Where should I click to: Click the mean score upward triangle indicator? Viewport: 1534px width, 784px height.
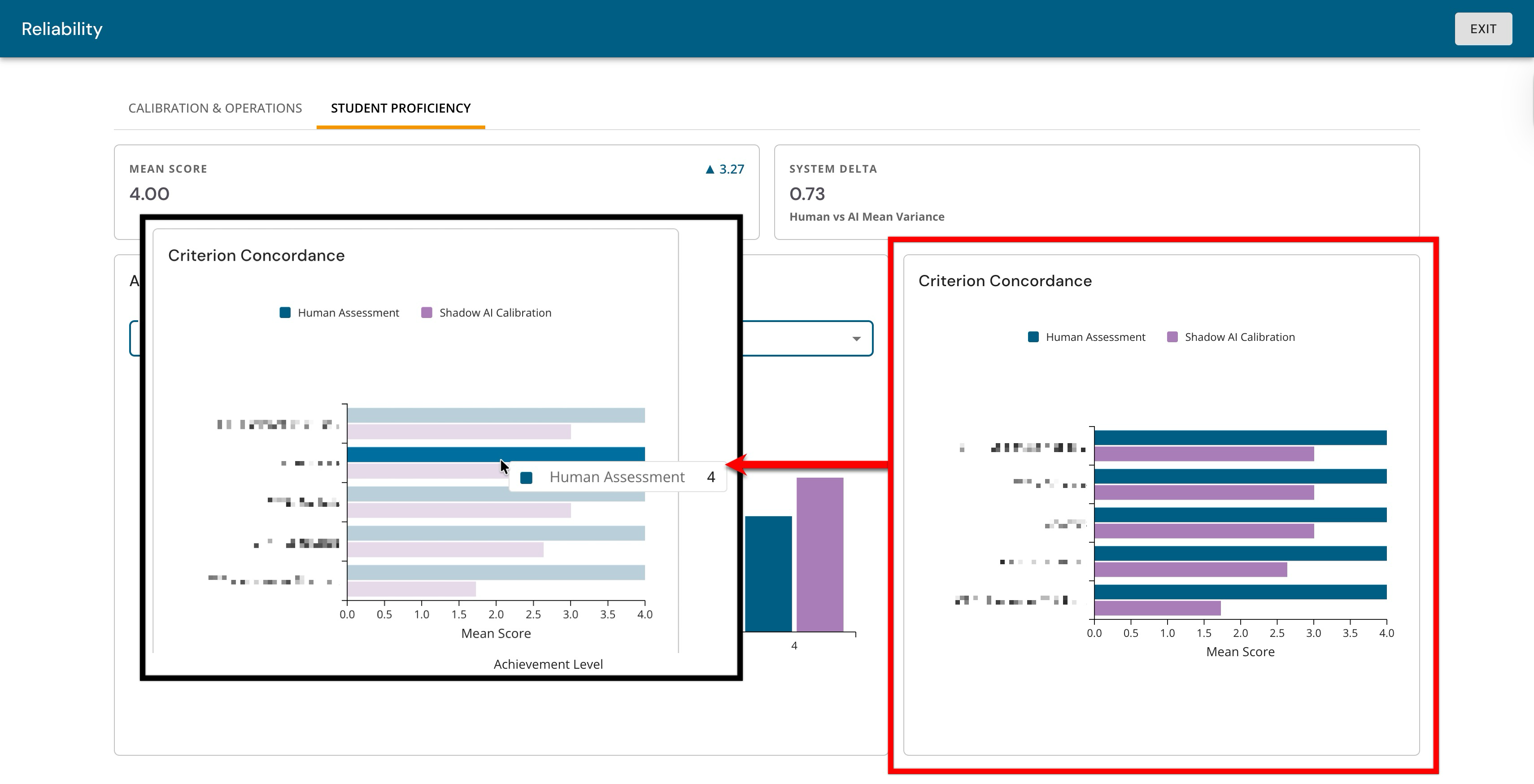709,170
